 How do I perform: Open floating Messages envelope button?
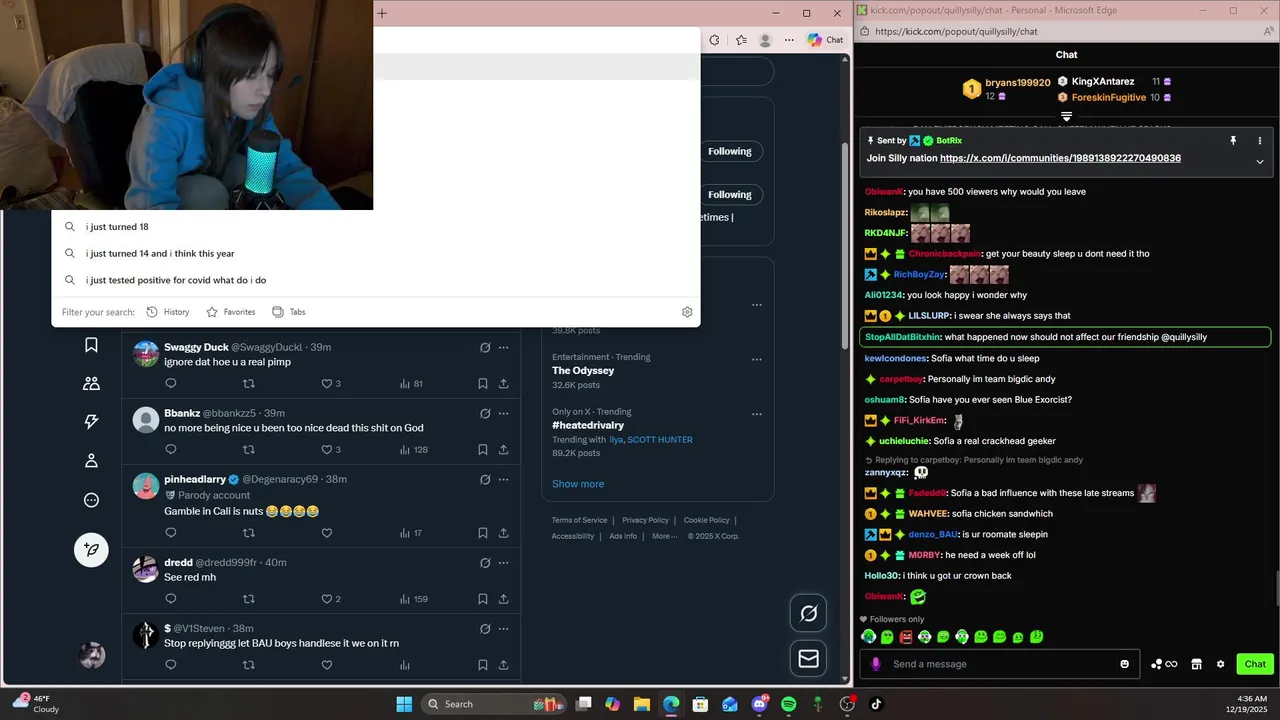coord(808,658)
